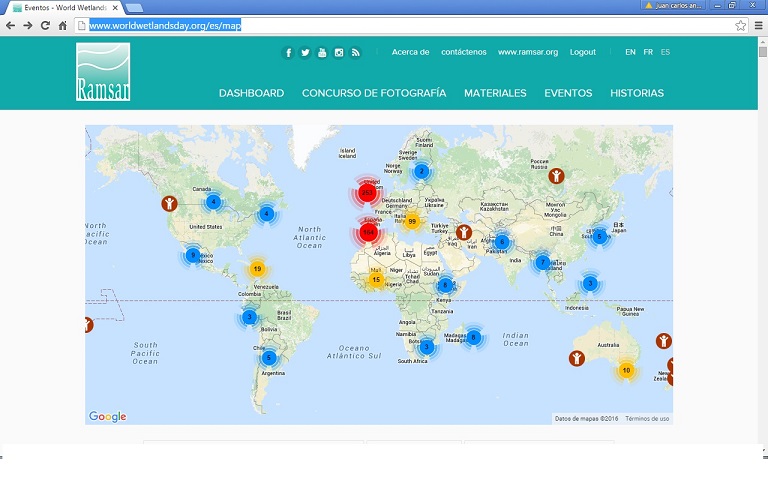Click the Google logo on map
768x480 pixels.
(108, 416)
